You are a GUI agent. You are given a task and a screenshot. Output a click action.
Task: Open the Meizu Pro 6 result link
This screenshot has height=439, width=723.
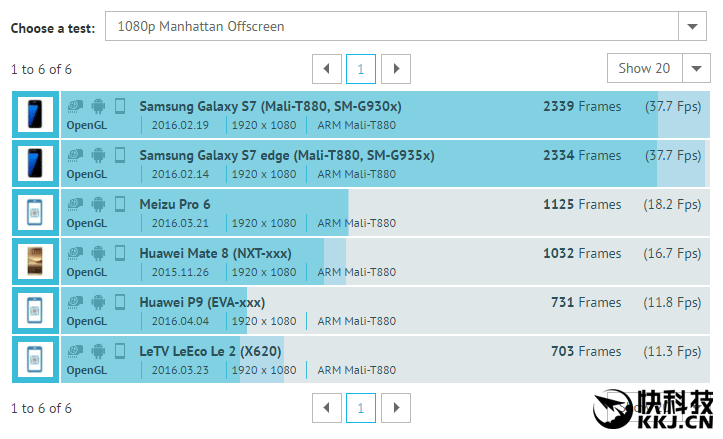click(x=175, y=204)
